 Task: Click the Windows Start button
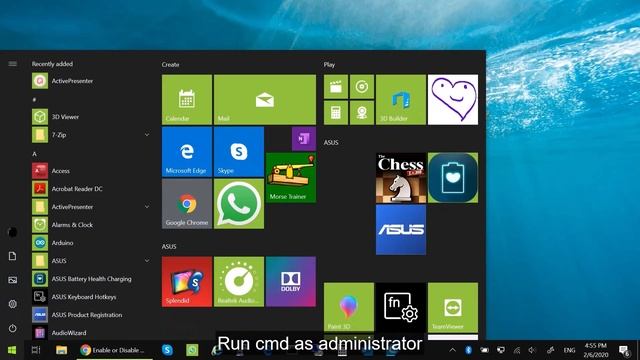pos(12,350)
